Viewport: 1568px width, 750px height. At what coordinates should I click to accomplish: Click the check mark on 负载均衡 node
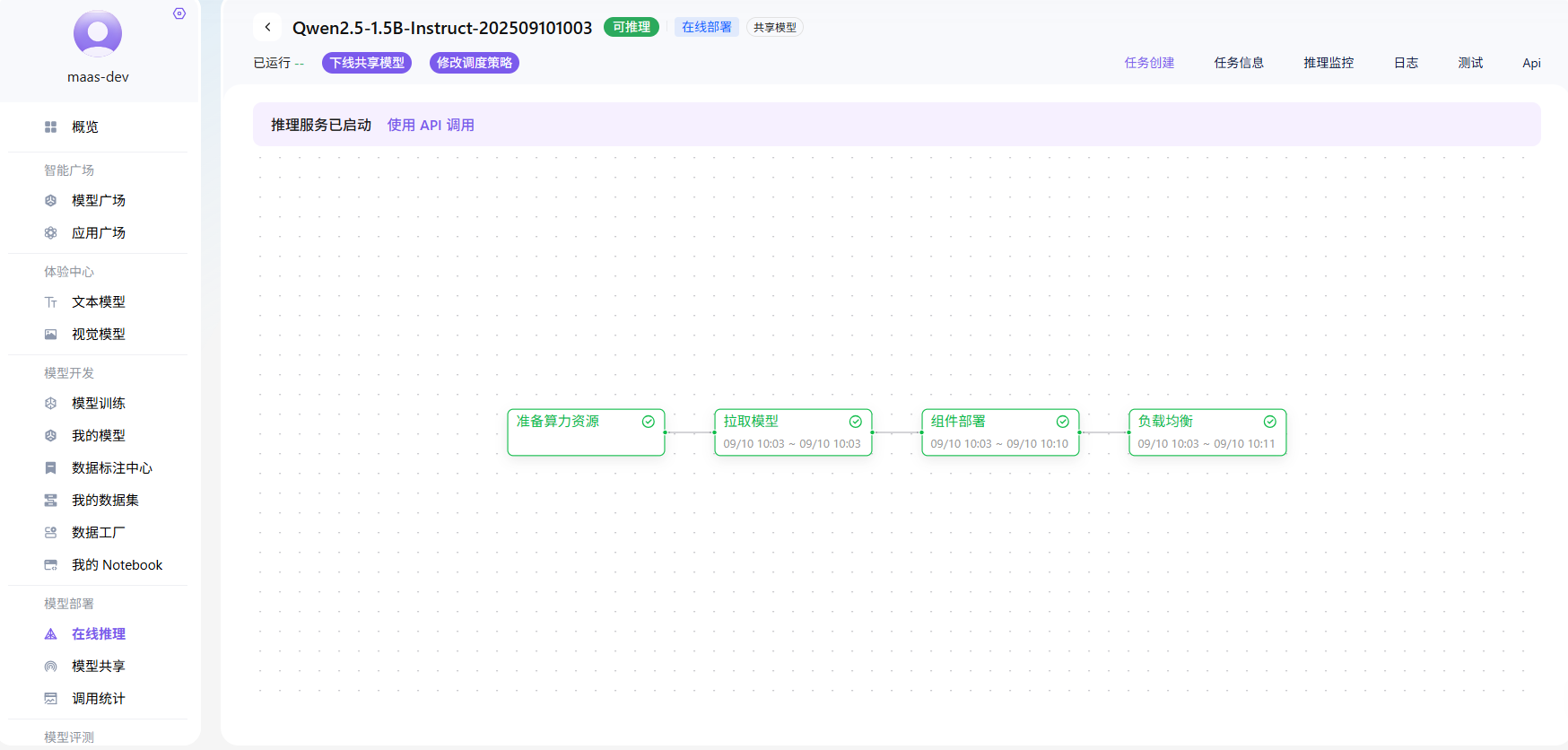coord(1269,422)
